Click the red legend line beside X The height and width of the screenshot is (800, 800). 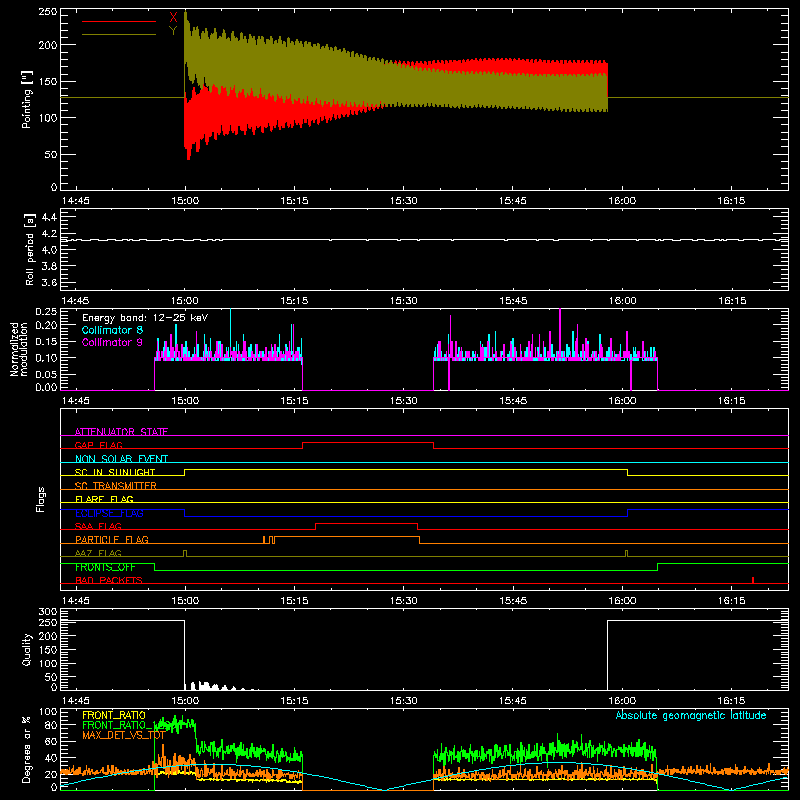tap(119, 21)
